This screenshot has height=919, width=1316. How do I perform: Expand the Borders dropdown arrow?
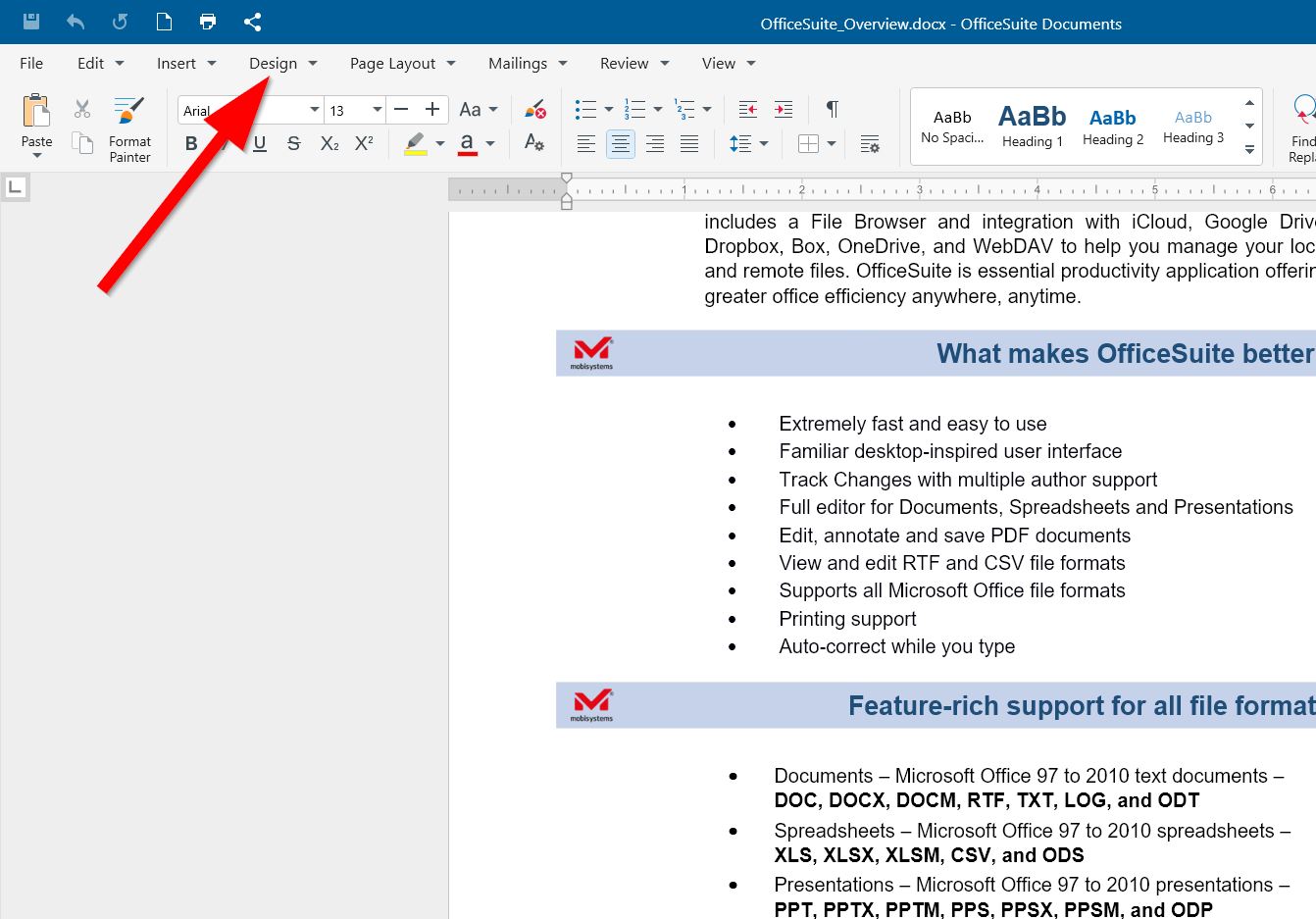832,144
